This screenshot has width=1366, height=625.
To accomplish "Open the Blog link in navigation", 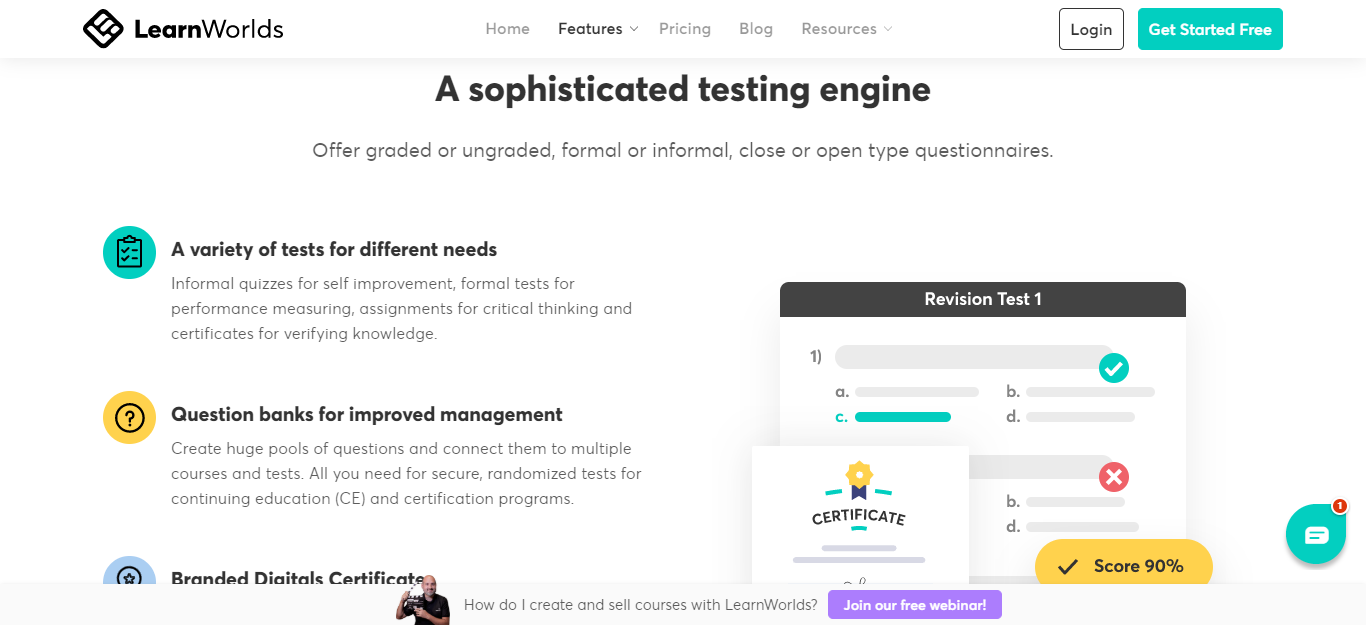I will click(x=756, y=29).
